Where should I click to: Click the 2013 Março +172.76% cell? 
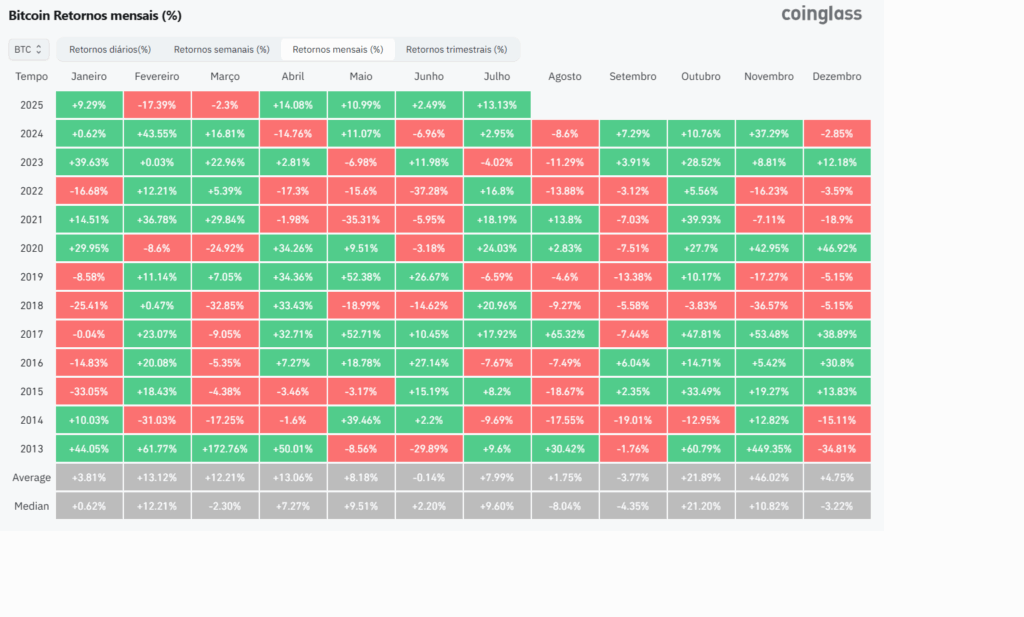click(225, 449)
